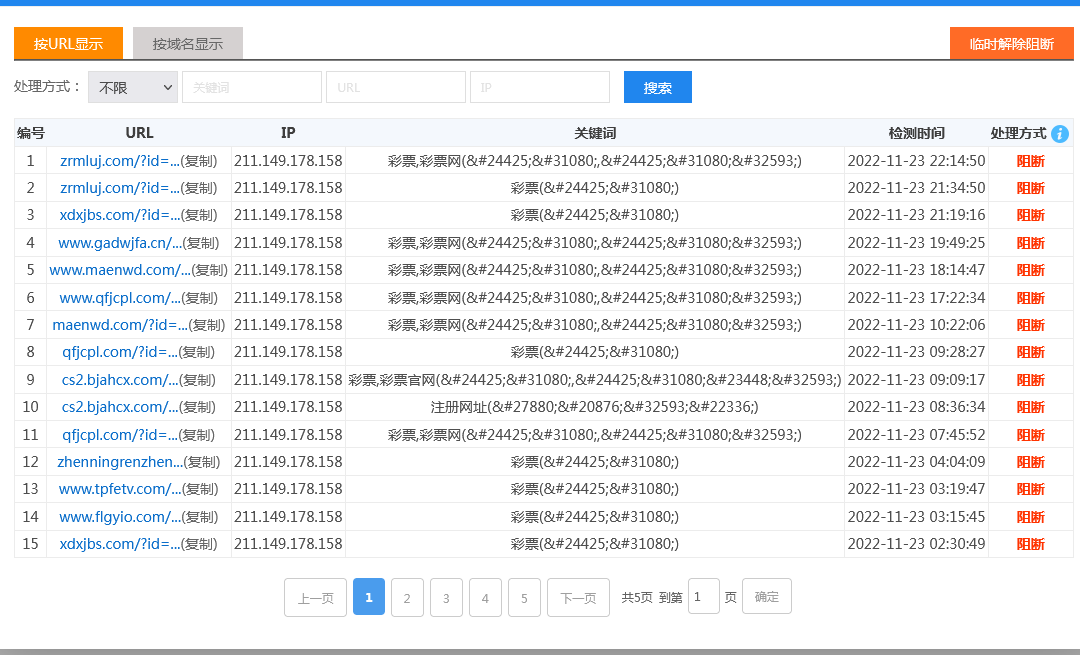Open zhenningrenzhen link in row 12

[120, 462]
